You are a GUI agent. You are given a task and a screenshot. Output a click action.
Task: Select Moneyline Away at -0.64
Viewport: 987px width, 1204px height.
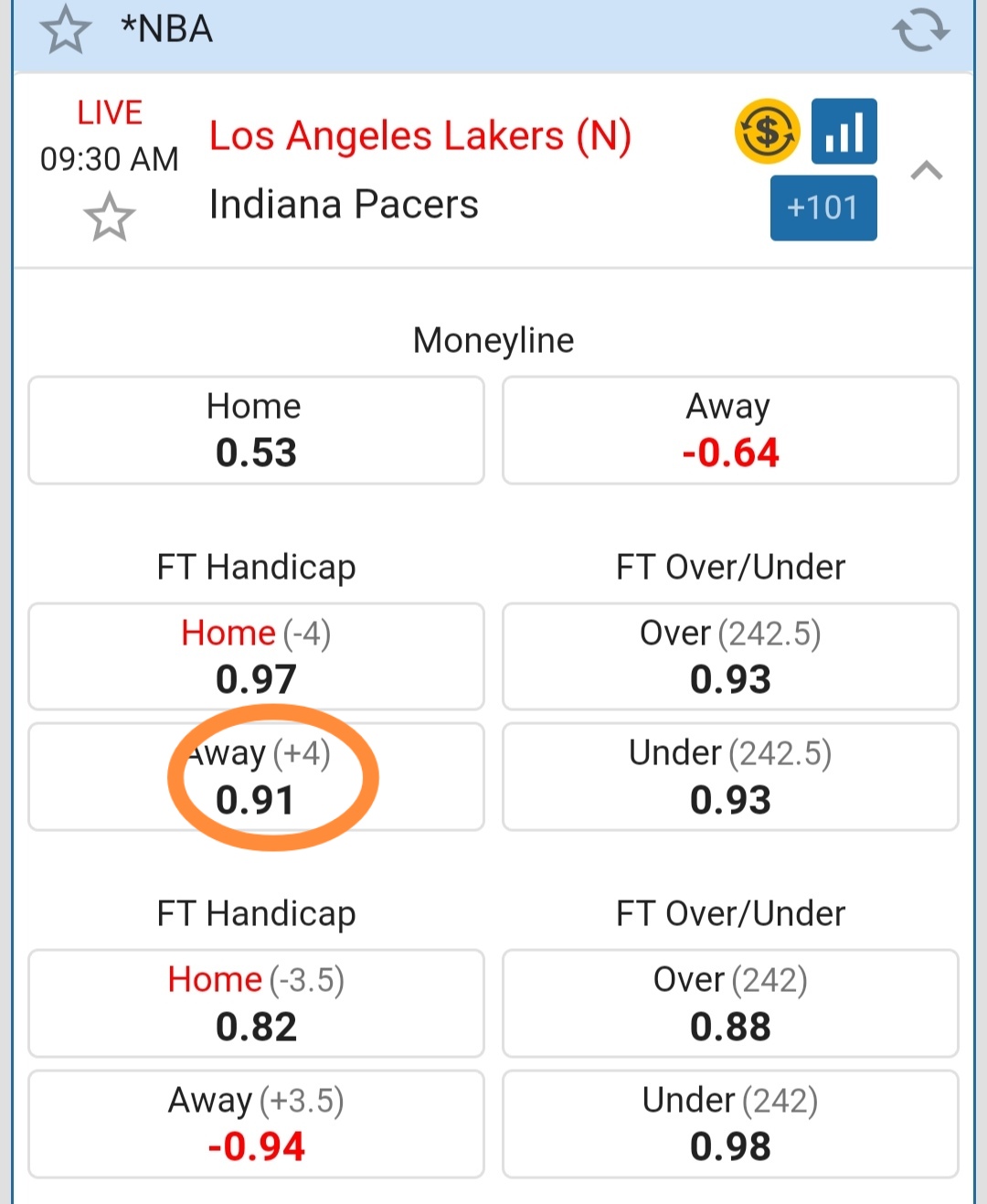point(730,431)
